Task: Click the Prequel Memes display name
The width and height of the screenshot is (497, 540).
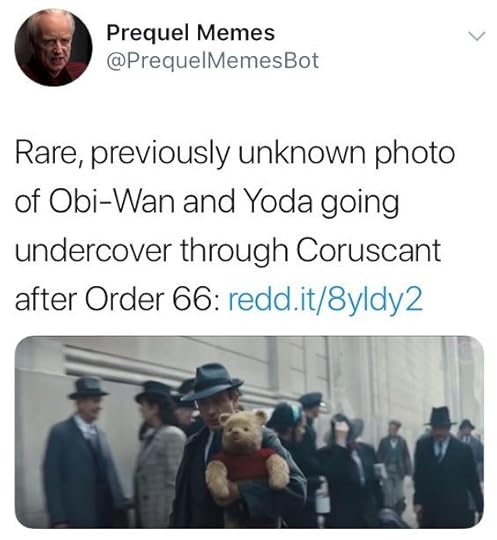Action: coord(190,33)
